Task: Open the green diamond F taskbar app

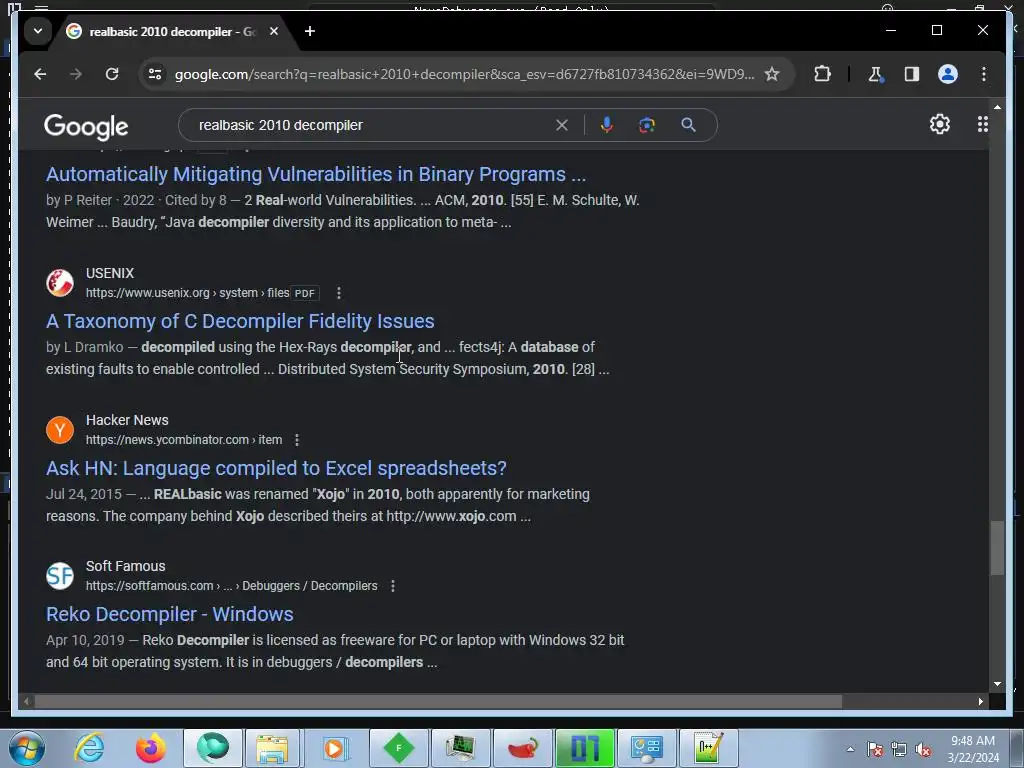Action: 398,748
